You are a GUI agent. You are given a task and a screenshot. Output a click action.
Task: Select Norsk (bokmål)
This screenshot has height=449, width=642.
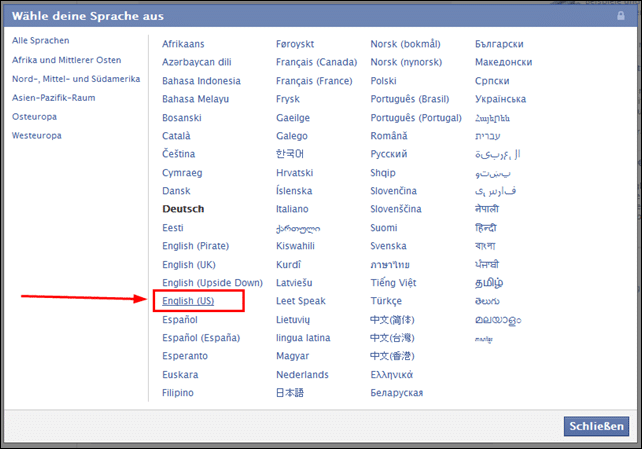pyautogui.click(x=405, y=44)
